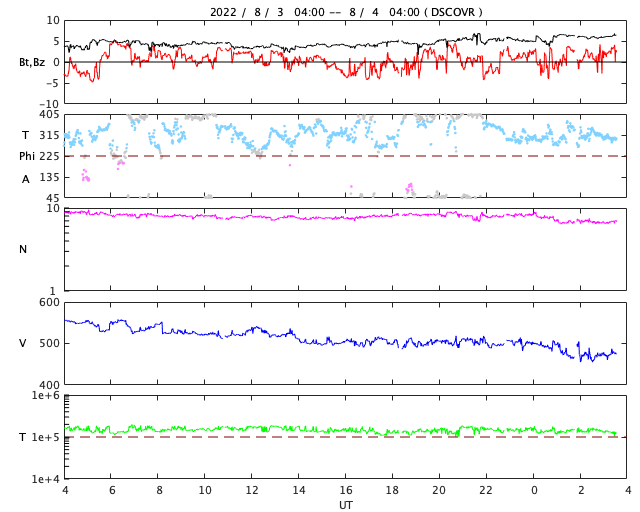Click the -5 tick on Bt,Bz panel
This screenshot has height=512, width=640.
point(53,83)
